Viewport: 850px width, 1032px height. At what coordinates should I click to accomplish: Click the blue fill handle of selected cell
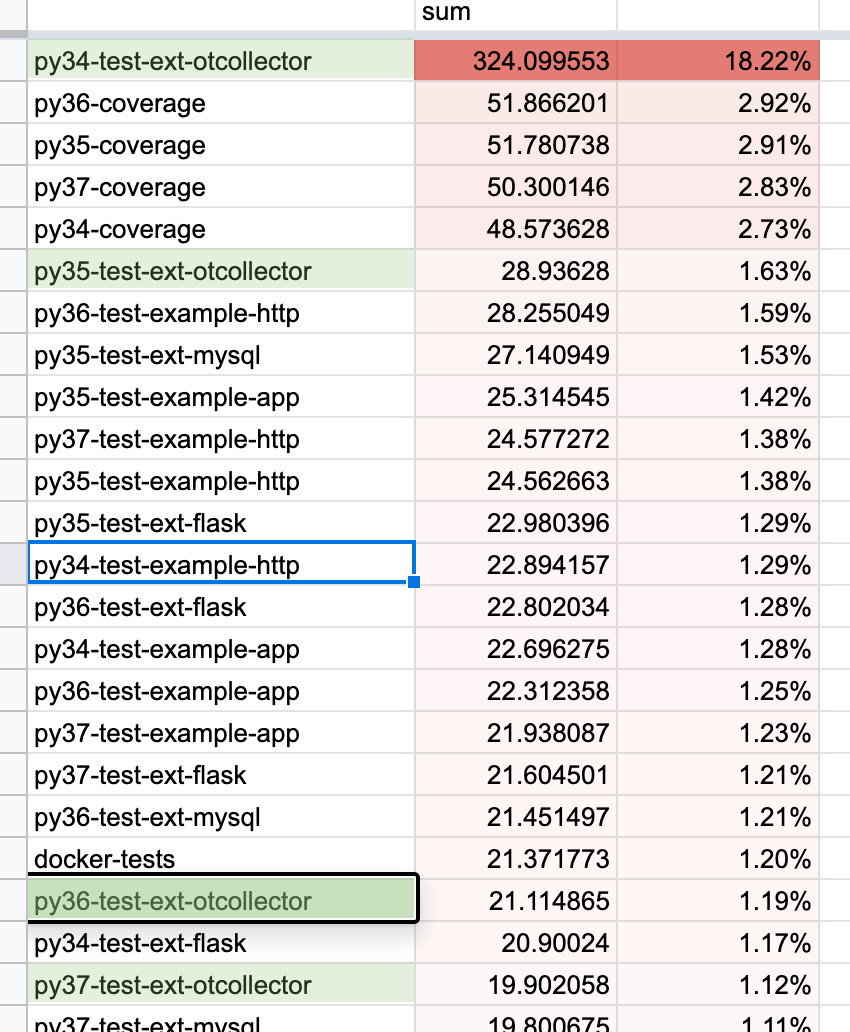[x=414, y=582]
